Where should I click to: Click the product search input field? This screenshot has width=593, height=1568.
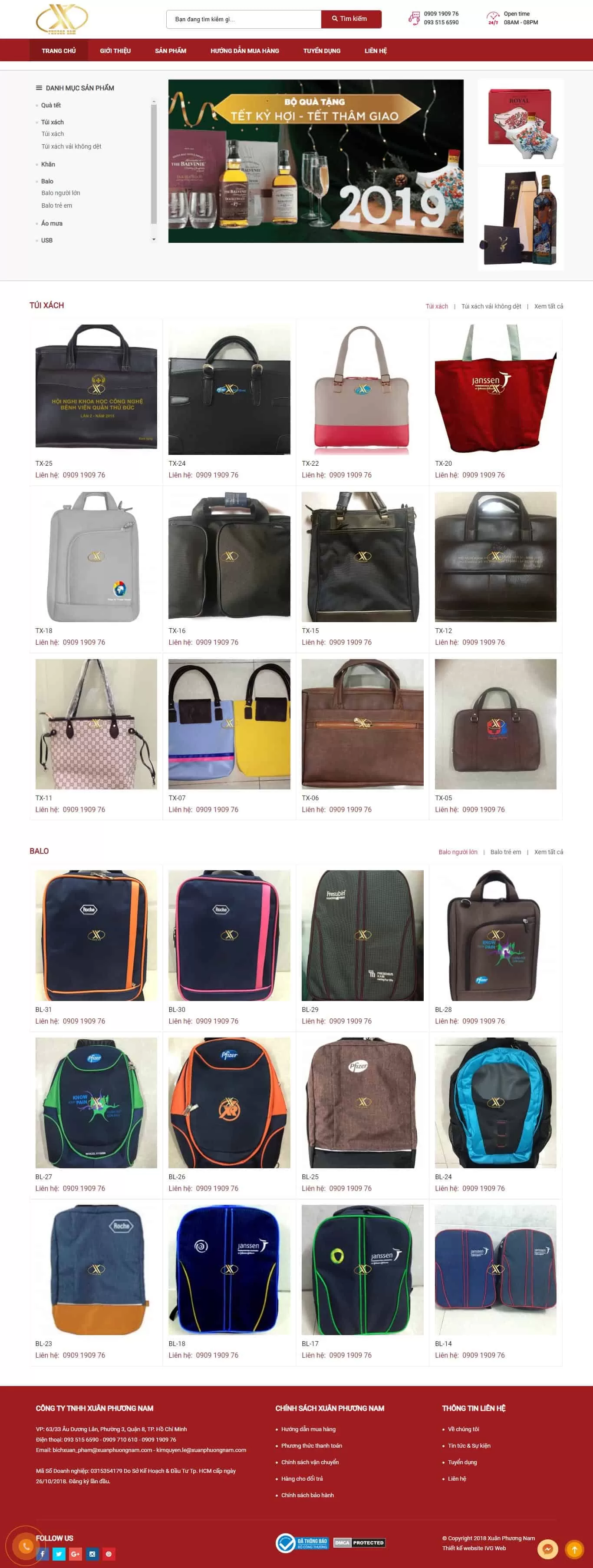244,19
